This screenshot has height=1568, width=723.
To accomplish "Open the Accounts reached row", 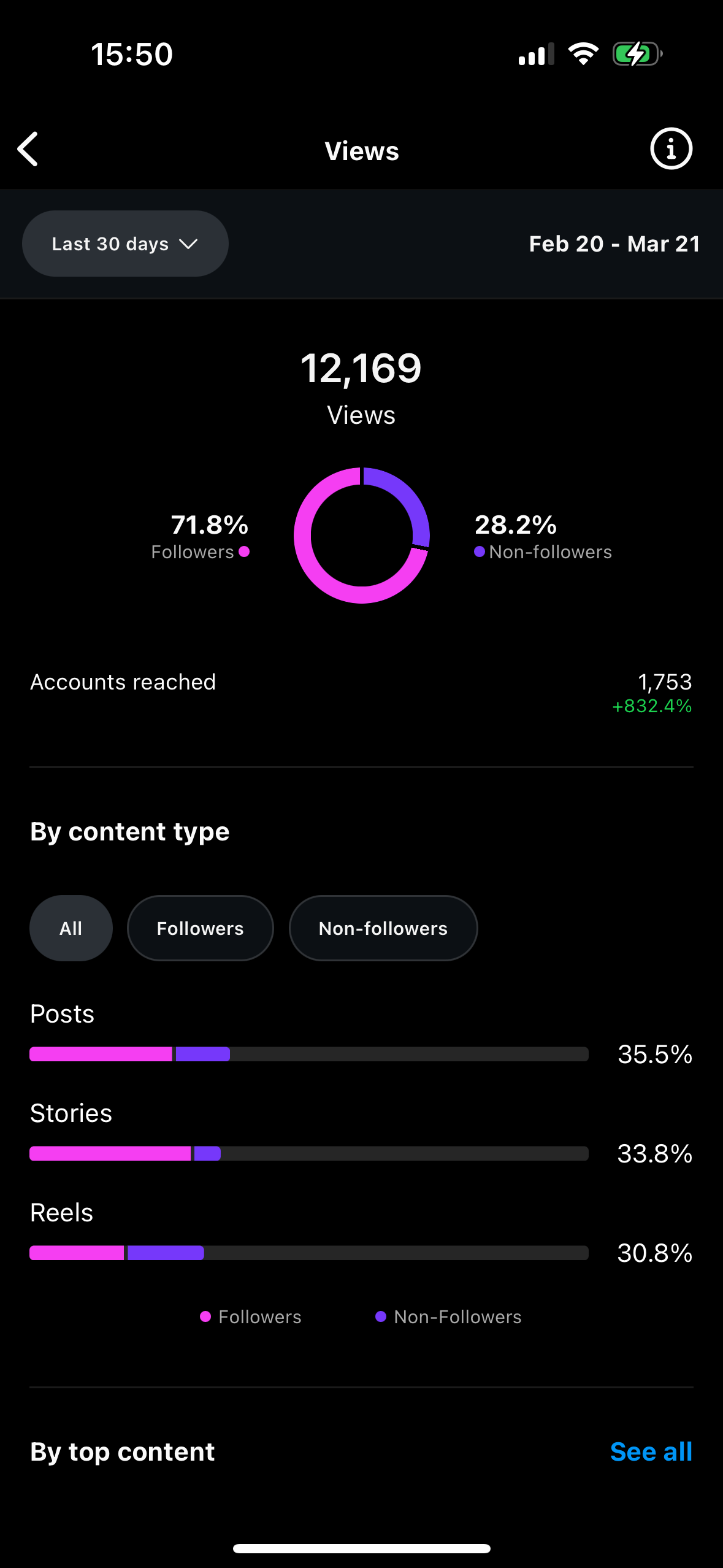I will (x=361, y=693).
